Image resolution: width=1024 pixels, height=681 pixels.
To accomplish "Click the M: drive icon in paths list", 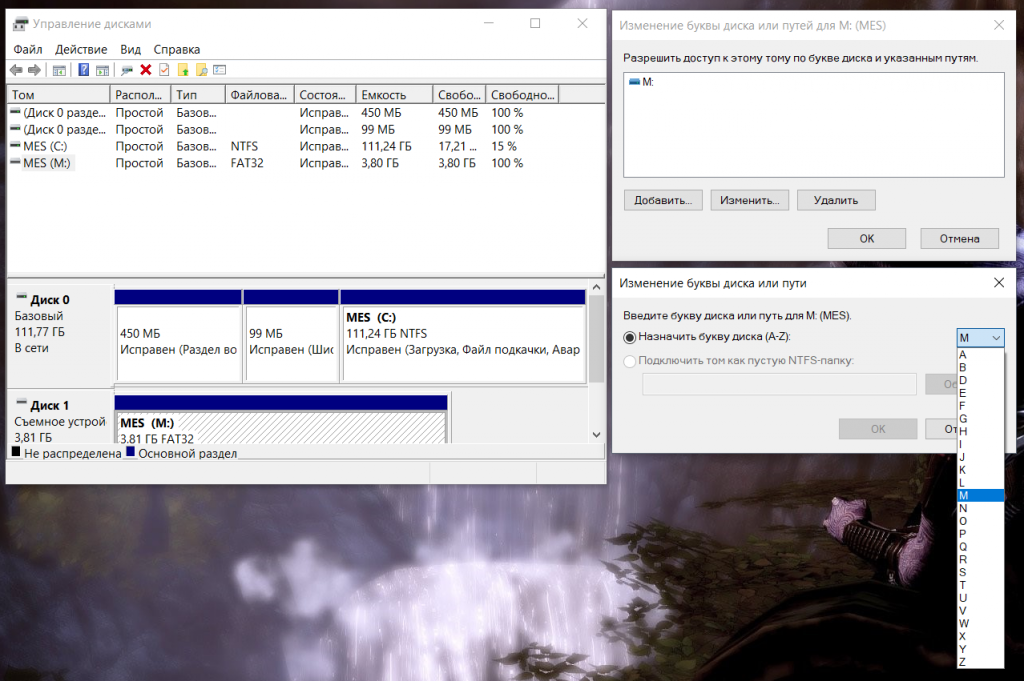I will tap(634, 82).
